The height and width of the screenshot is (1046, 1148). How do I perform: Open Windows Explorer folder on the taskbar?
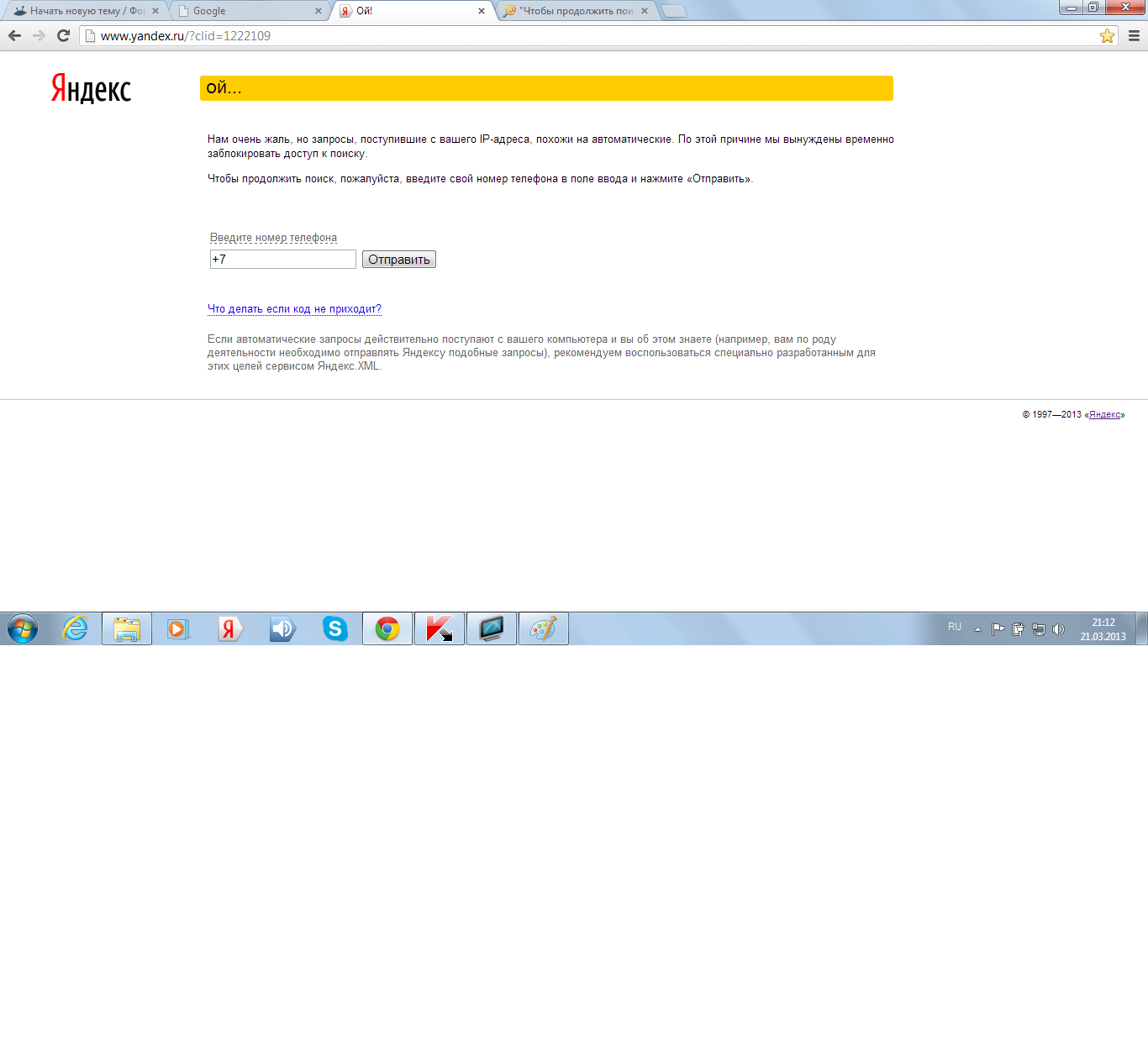[127, 628]
